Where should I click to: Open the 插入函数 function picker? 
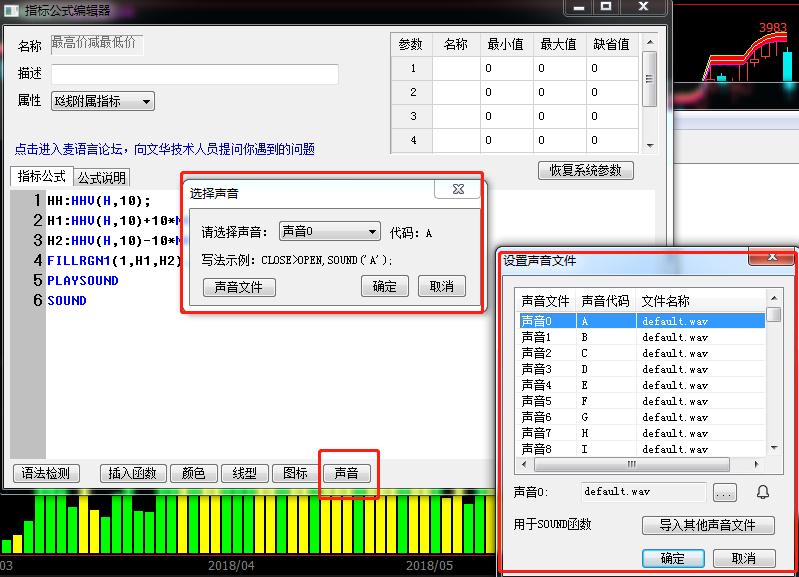point(132,473)
